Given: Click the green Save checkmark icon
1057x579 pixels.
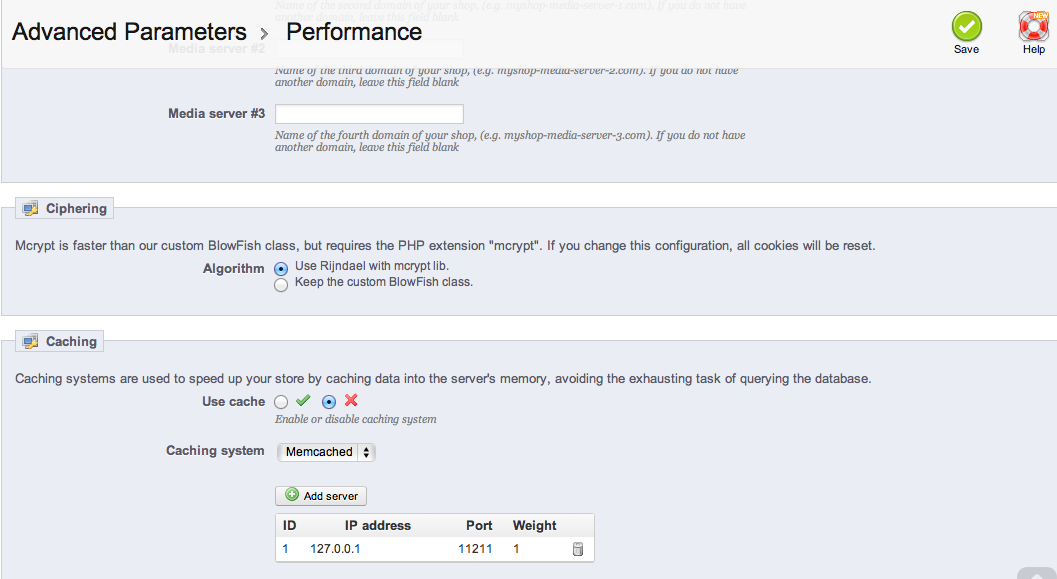Looking at the screenshot, I should coord(966,26).
